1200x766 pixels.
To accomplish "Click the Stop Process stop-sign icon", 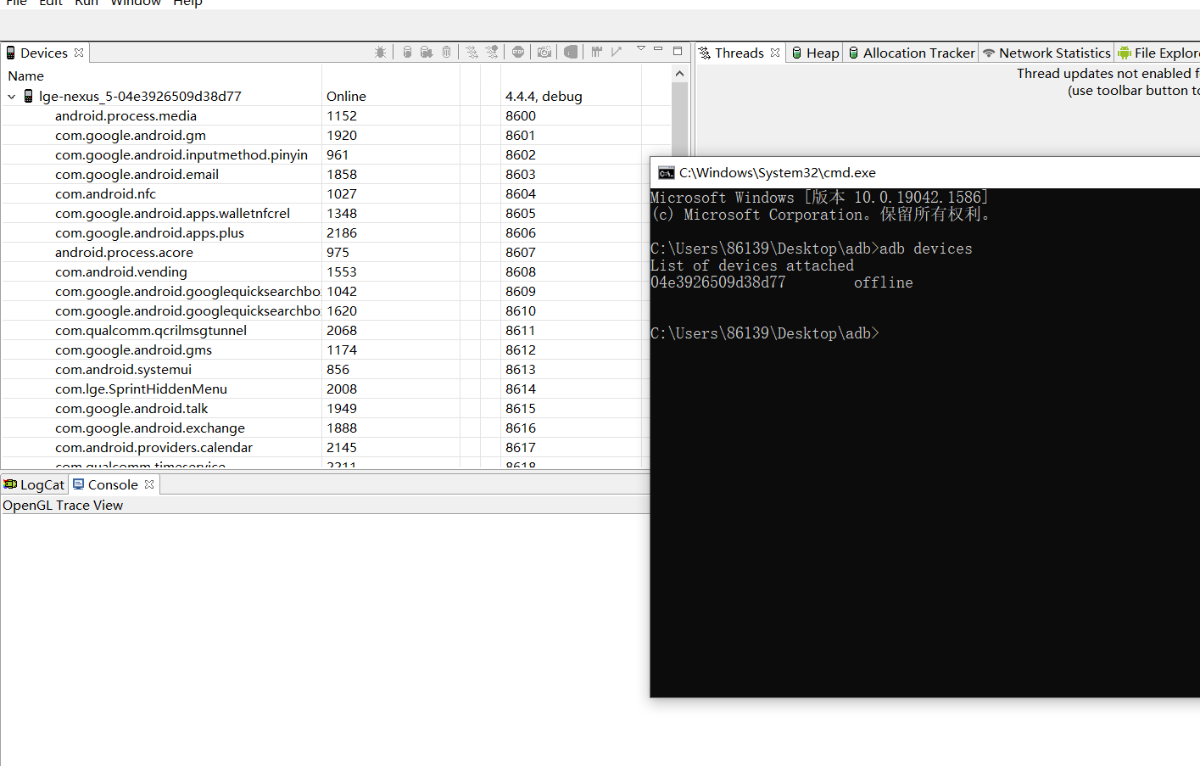I will (x=518, y=52).
